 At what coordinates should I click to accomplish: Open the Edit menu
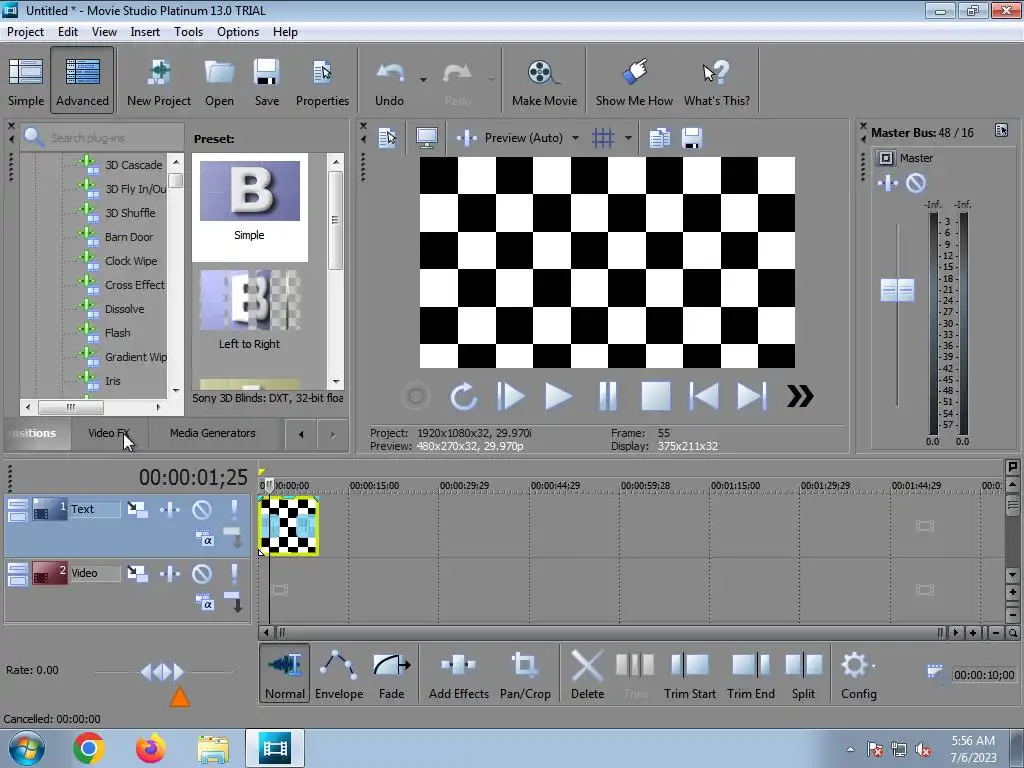67,32
